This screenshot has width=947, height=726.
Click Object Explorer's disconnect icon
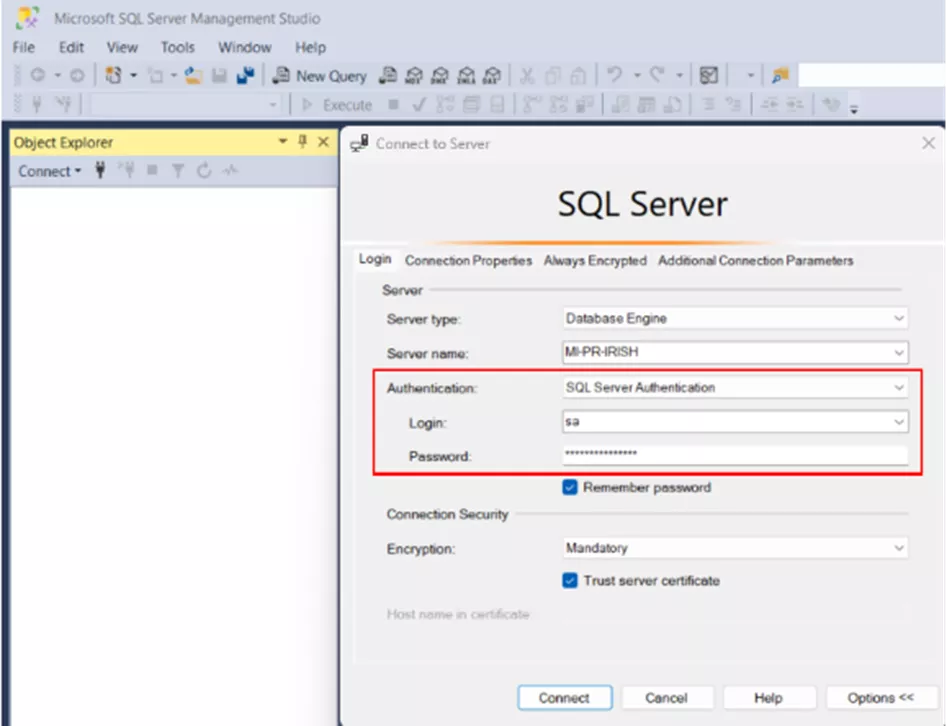pos(127,170)
